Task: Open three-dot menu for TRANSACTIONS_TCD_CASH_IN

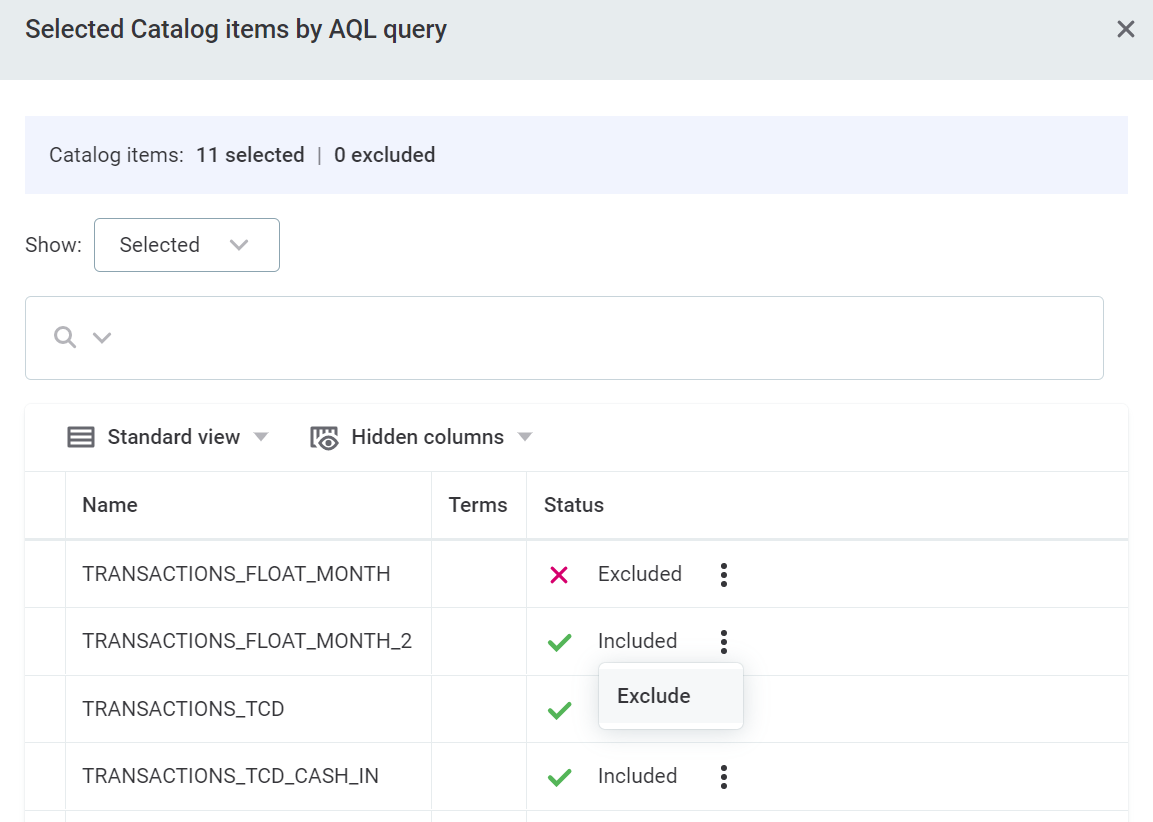Action: [724, 776]
